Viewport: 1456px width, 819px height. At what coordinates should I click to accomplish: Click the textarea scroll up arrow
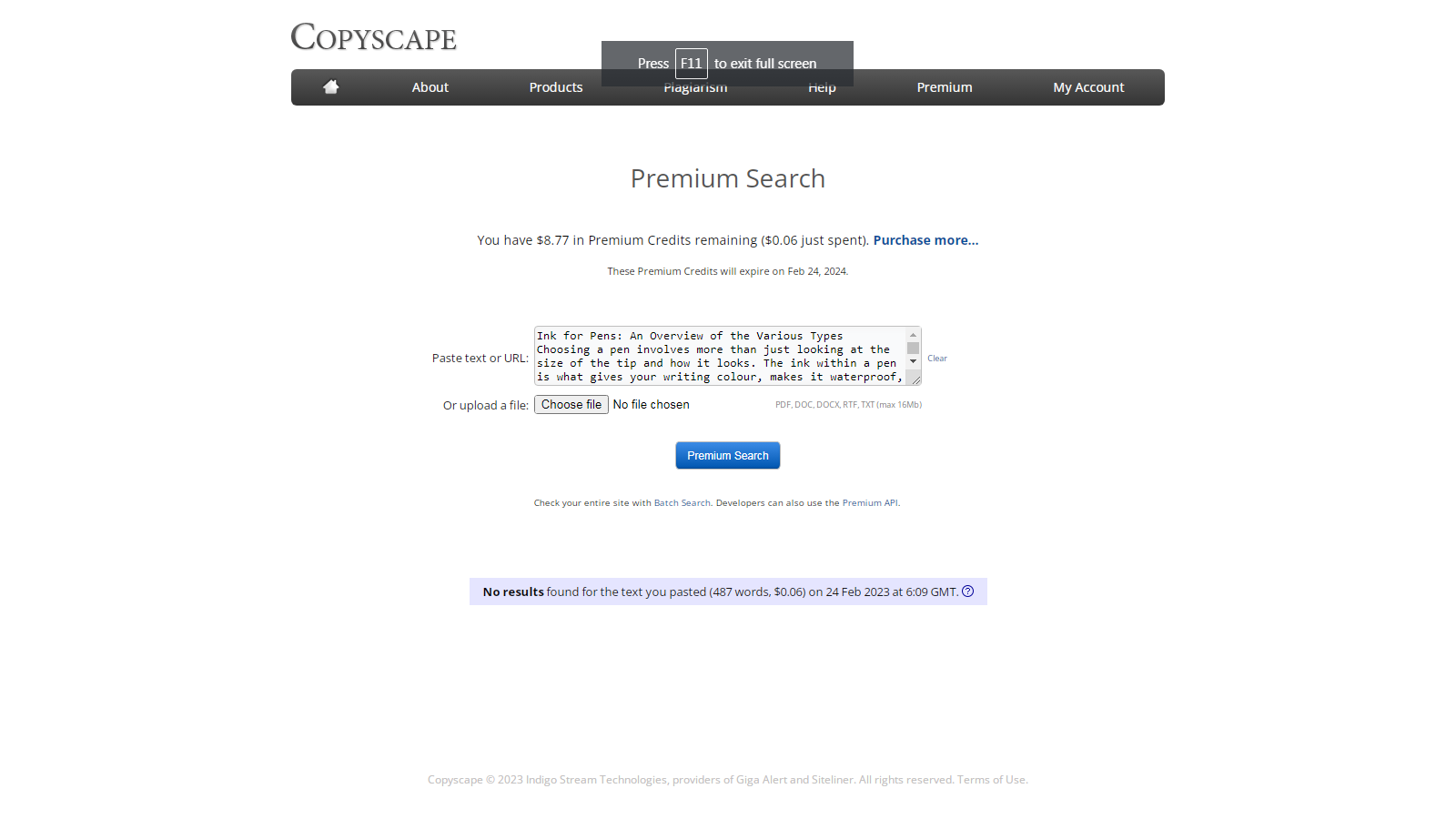pyautogui.click(x=913, y=335)
